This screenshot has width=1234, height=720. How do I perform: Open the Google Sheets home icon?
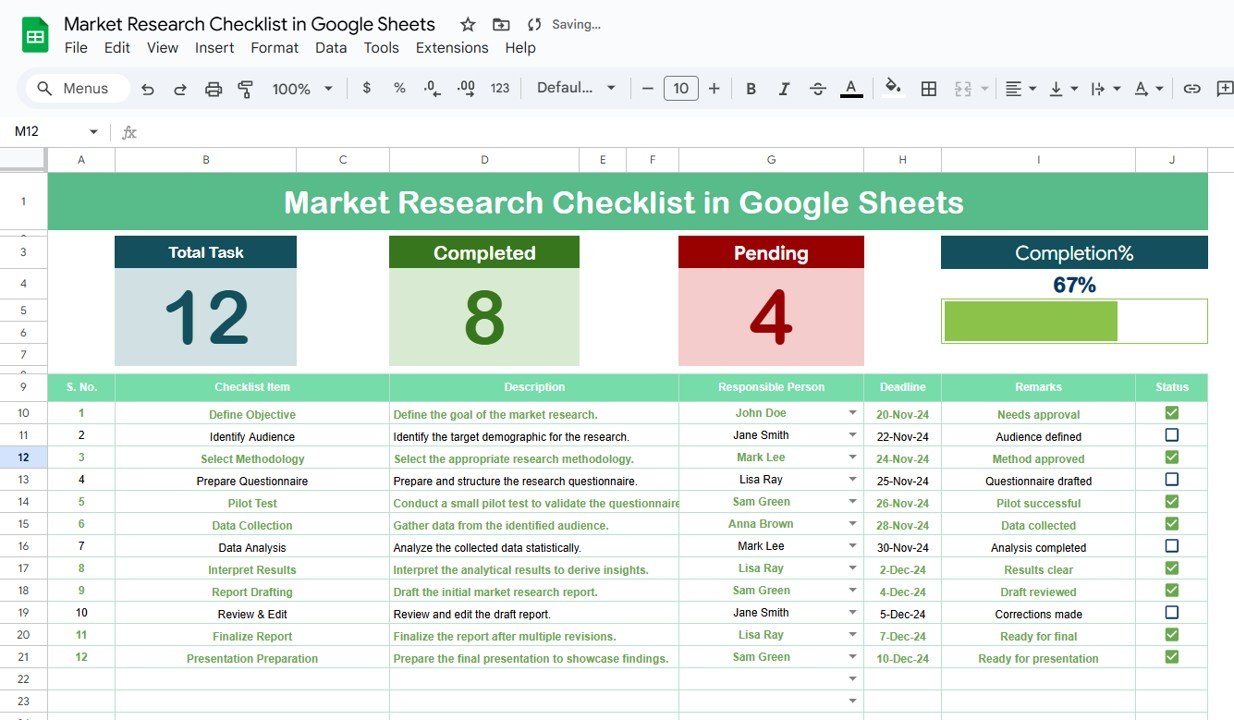36,36
